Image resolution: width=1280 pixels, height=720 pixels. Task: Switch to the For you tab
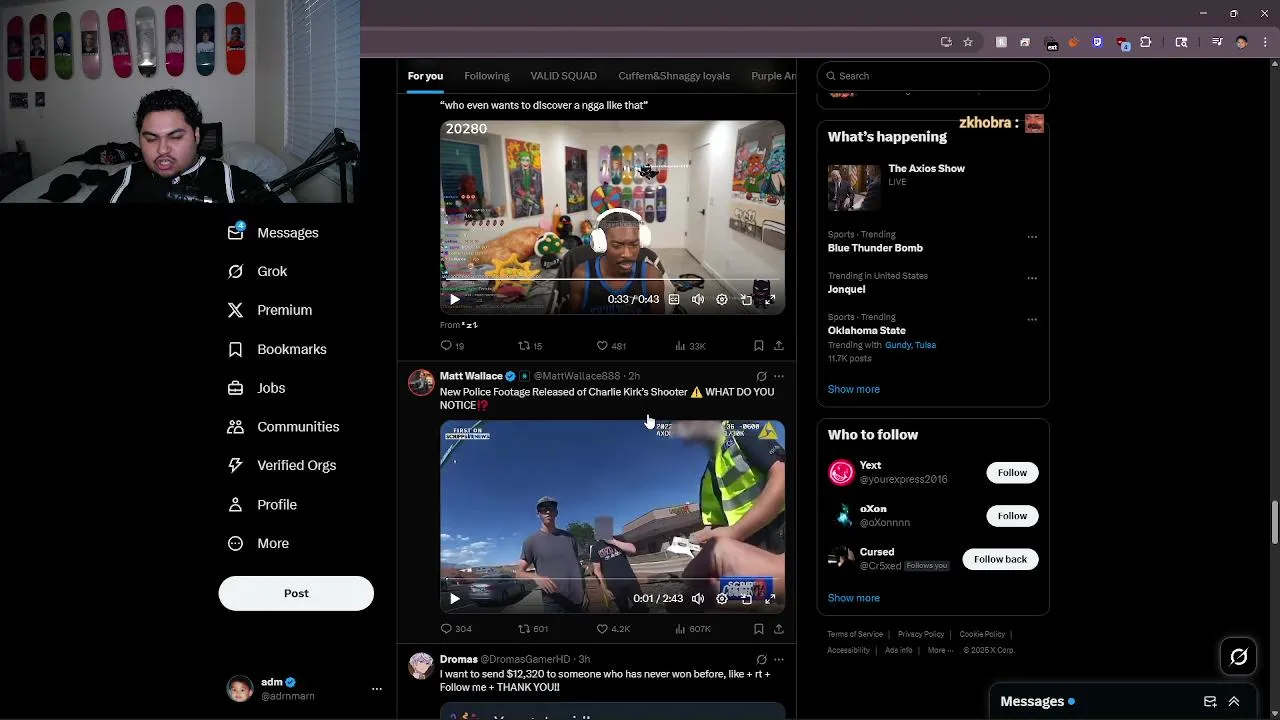tap(425, 76)
